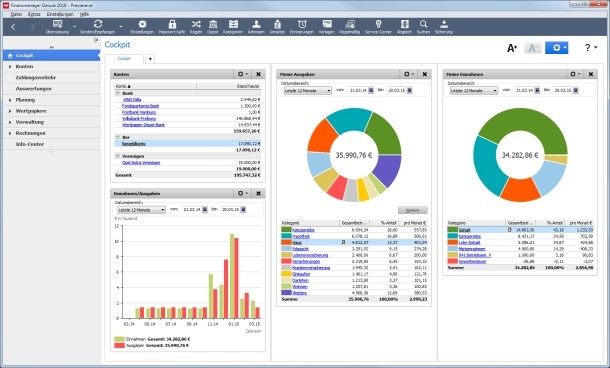Open Einstellungen gear in the toolbar
610x368 pixels.
(x=142, y=24)
